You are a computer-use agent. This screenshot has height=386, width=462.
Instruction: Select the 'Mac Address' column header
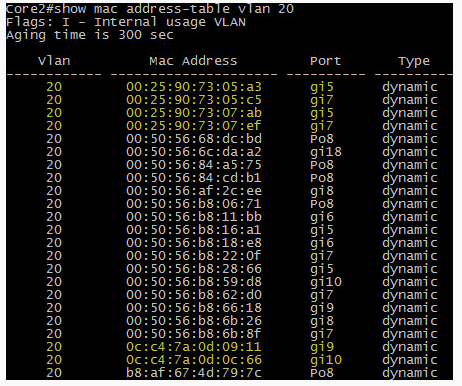click(x=193, y=61)
